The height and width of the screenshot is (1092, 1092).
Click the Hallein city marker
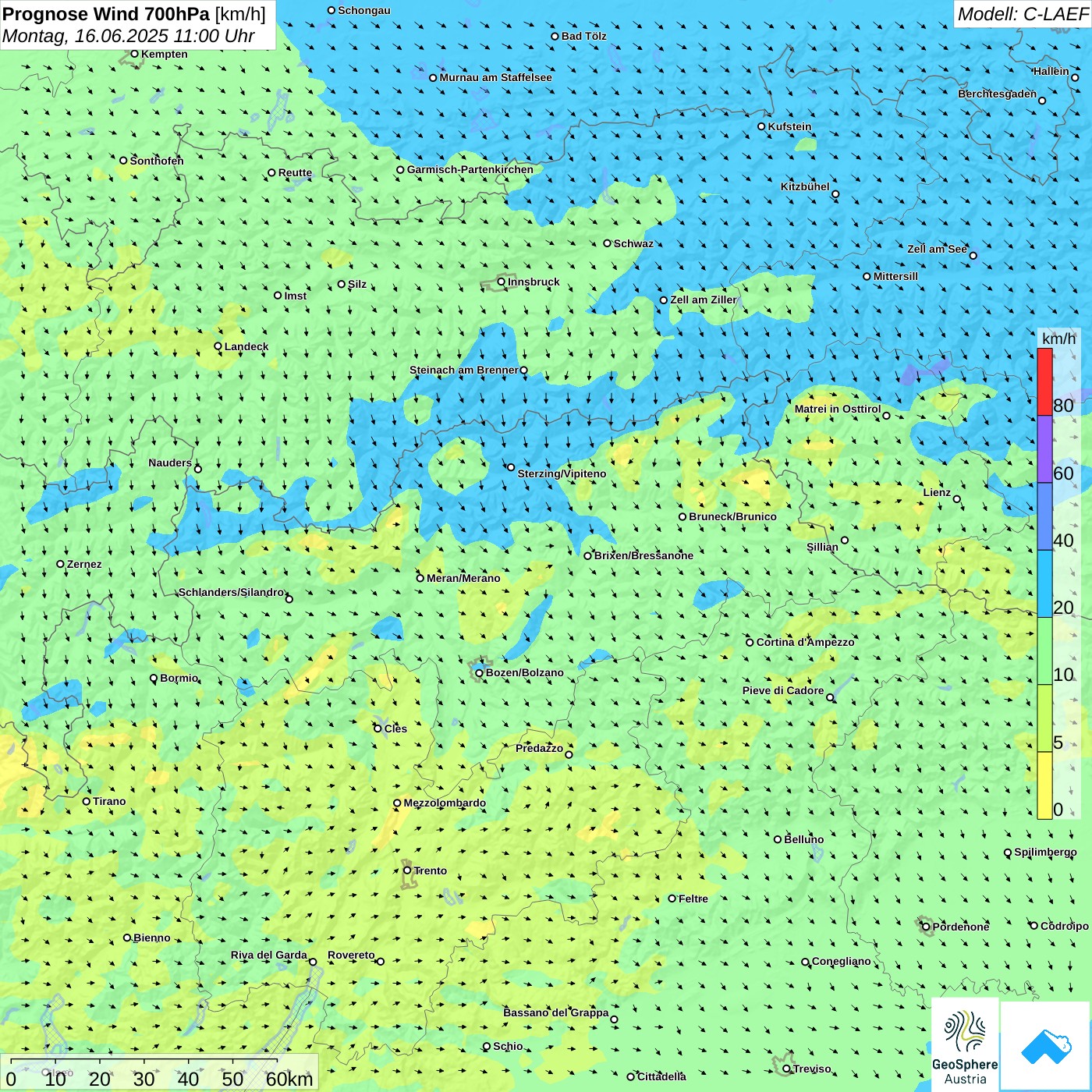click(1075, 77)
